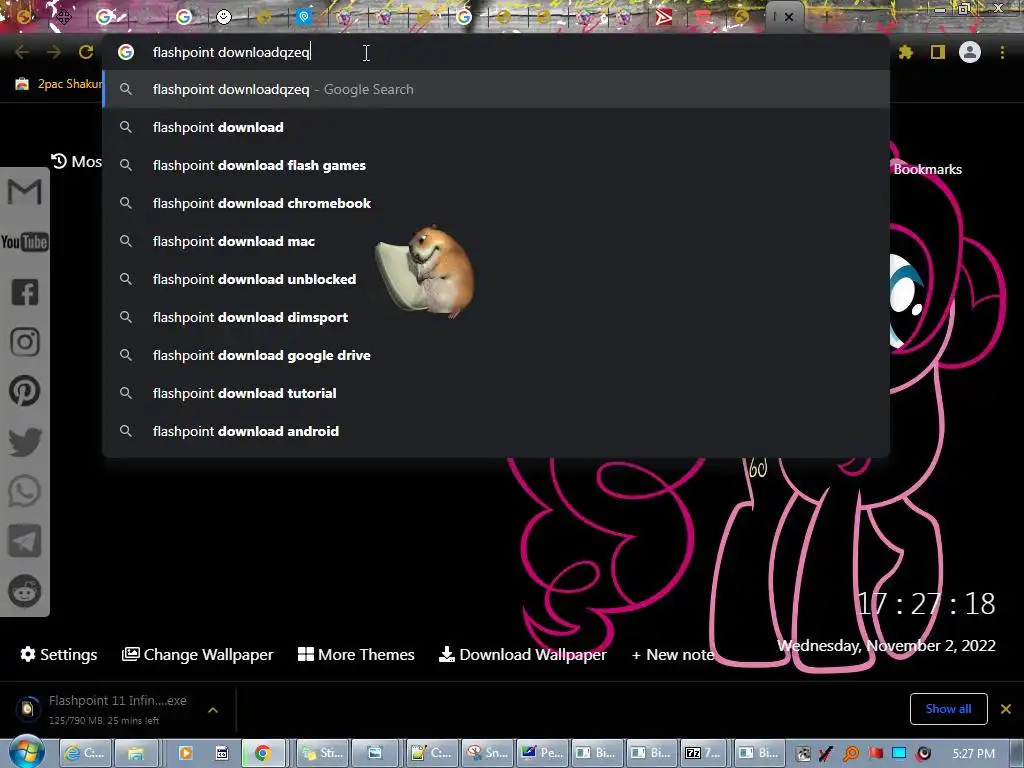Choose 'flashpoint download google drive' suggestion
The height and width of the screenshot is (768, 1024).
(496, 355)
